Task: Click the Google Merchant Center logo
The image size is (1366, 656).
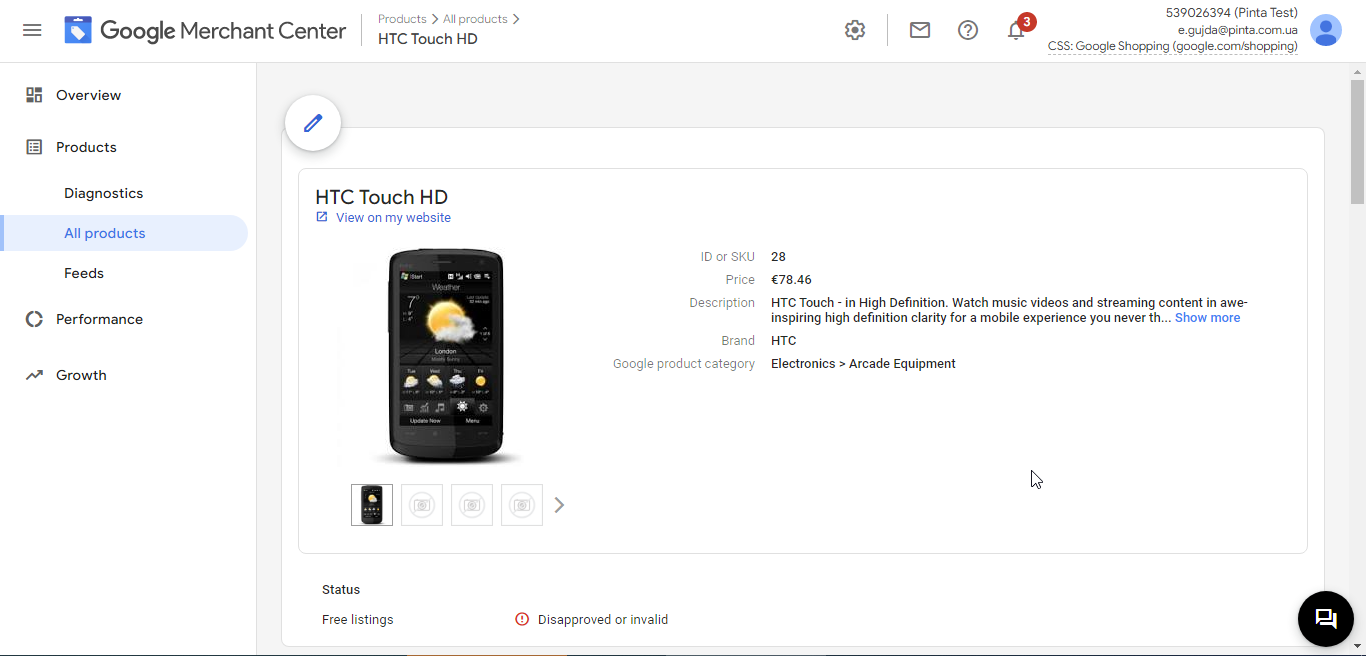Action: tap(205, 30)
